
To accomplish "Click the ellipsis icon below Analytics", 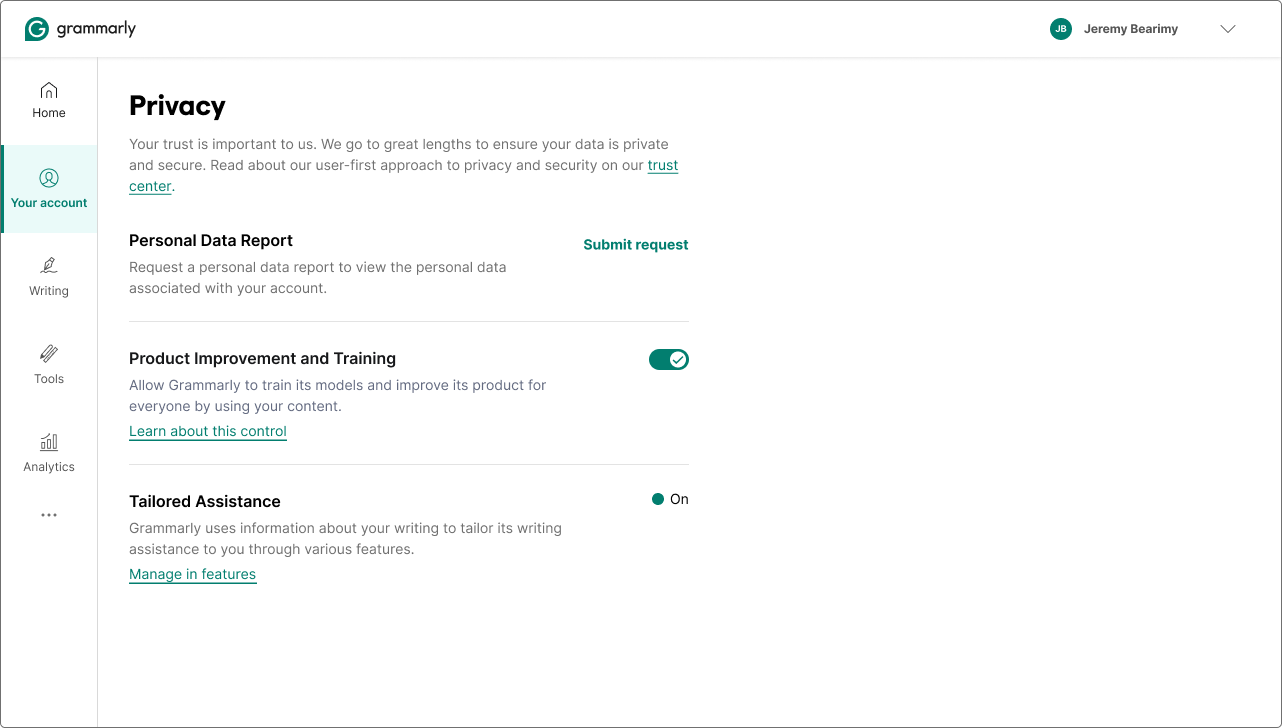I will 48,514.
